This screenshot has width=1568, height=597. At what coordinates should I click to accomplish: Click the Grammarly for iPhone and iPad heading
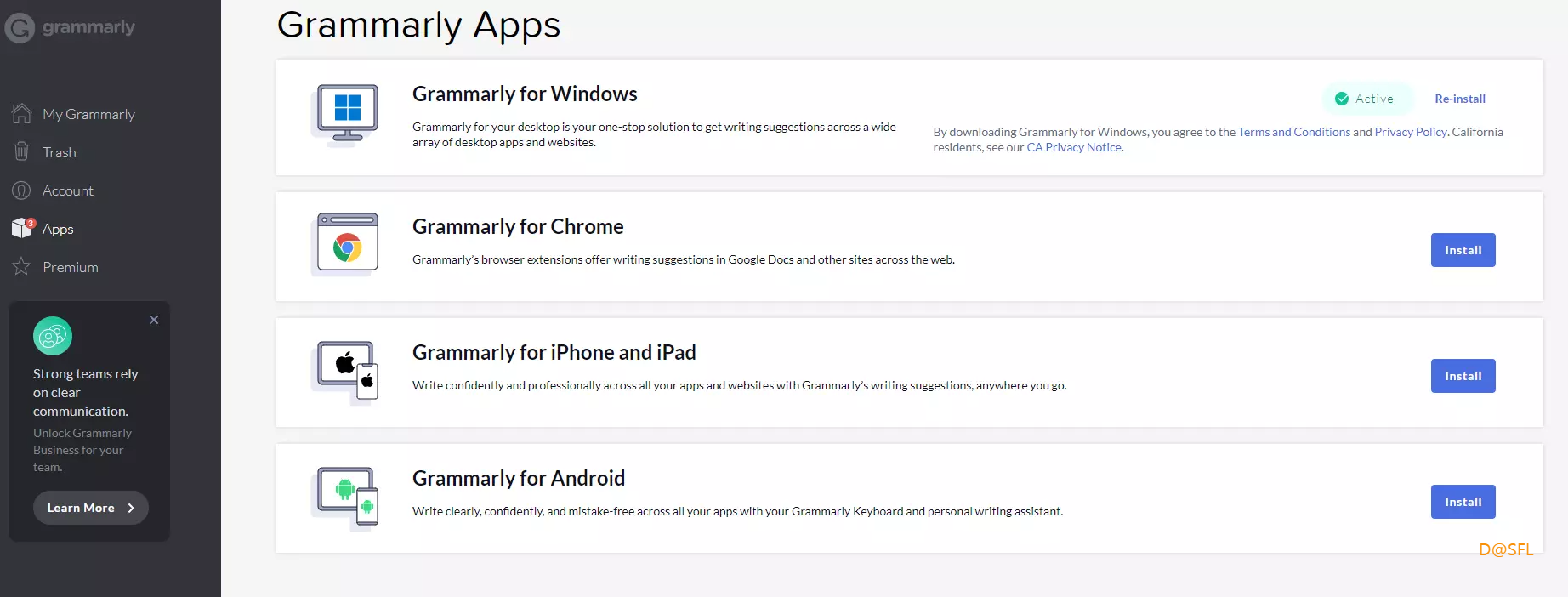[554, 352]
